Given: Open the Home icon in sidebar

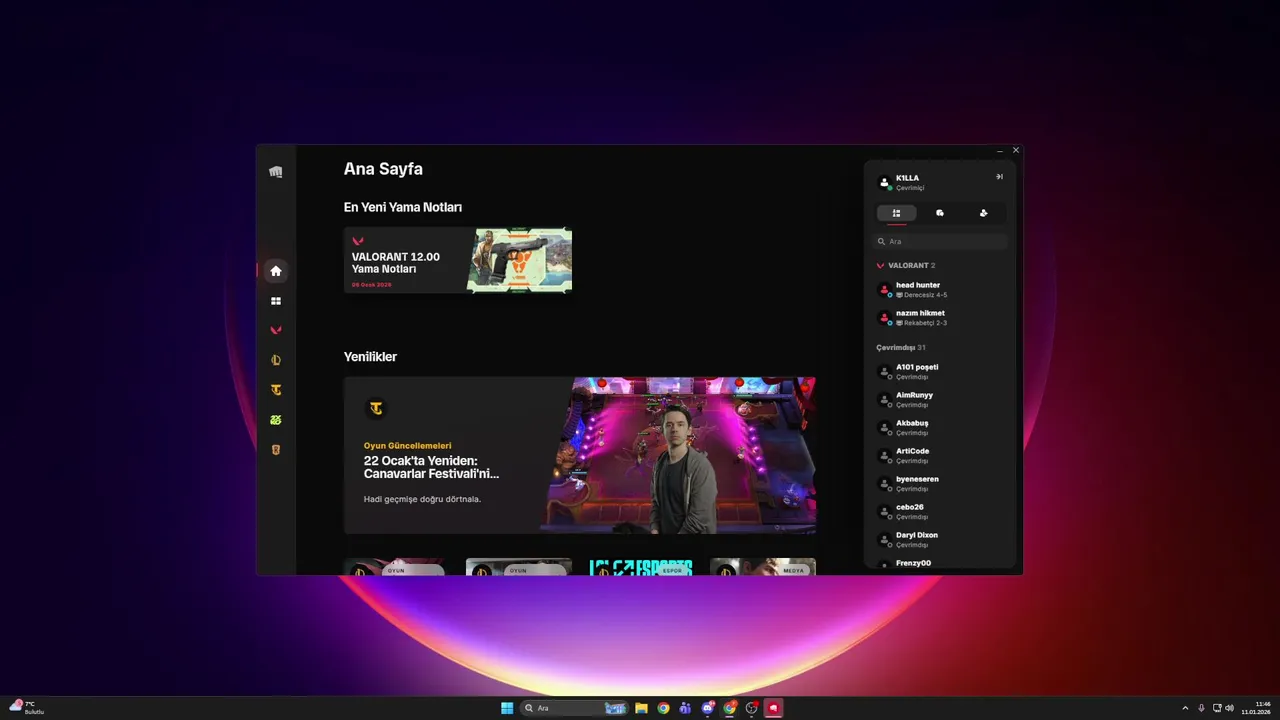Looking at the screenshot, I should point(276,271).
